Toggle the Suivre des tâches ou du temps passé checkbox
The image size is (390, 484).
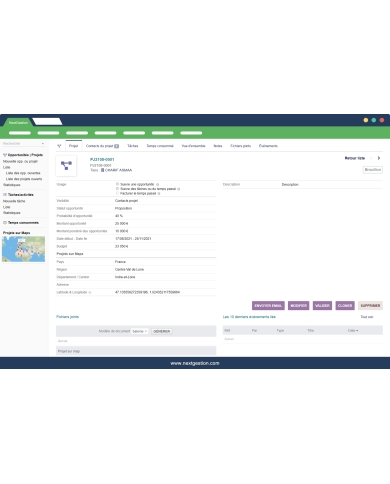pyautogui.click(x=117, y=189)
